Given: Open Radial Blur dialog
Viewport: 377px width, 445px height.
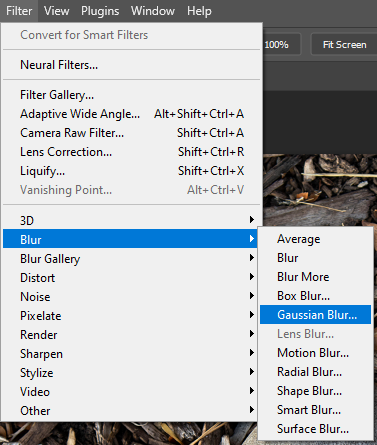Looking at the screenshot, I should (x=315, y=372).
